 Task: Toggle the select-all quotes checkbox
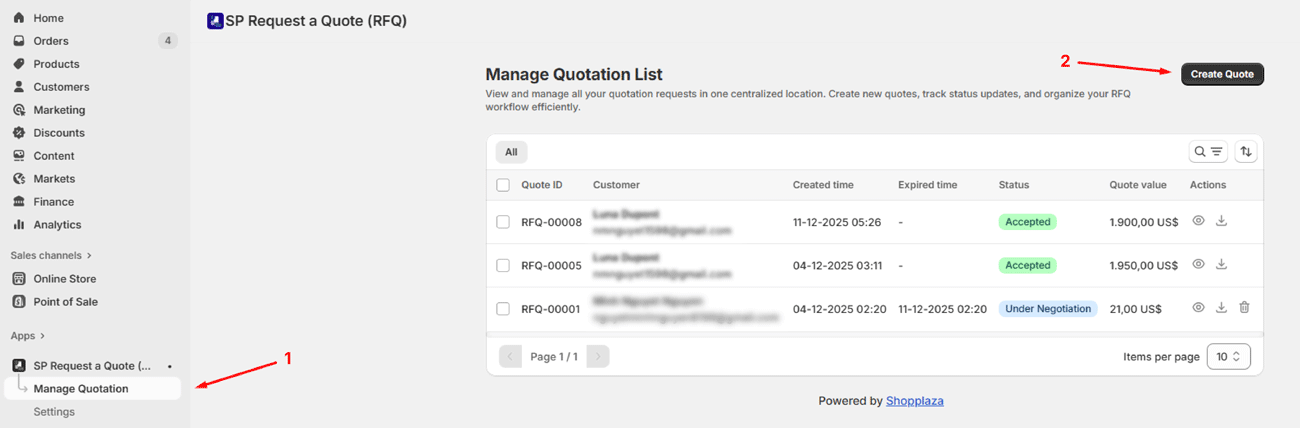(x=503, y=185)
